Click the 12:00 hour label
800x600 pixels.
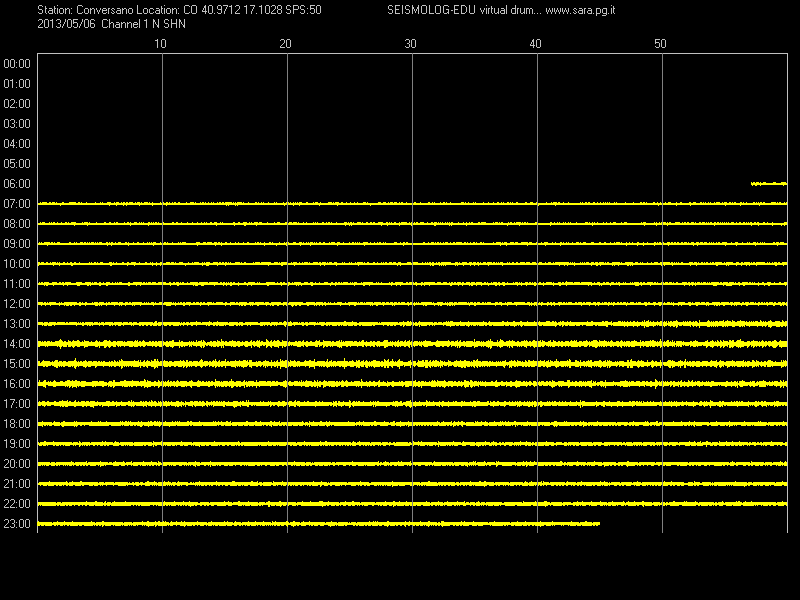pos(17,304)
